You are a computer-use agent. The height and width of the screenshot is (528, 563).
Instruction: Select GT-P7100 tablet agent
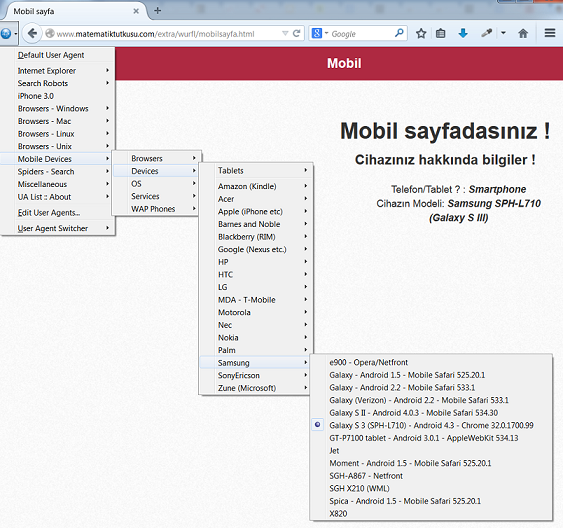pos(431,438)
